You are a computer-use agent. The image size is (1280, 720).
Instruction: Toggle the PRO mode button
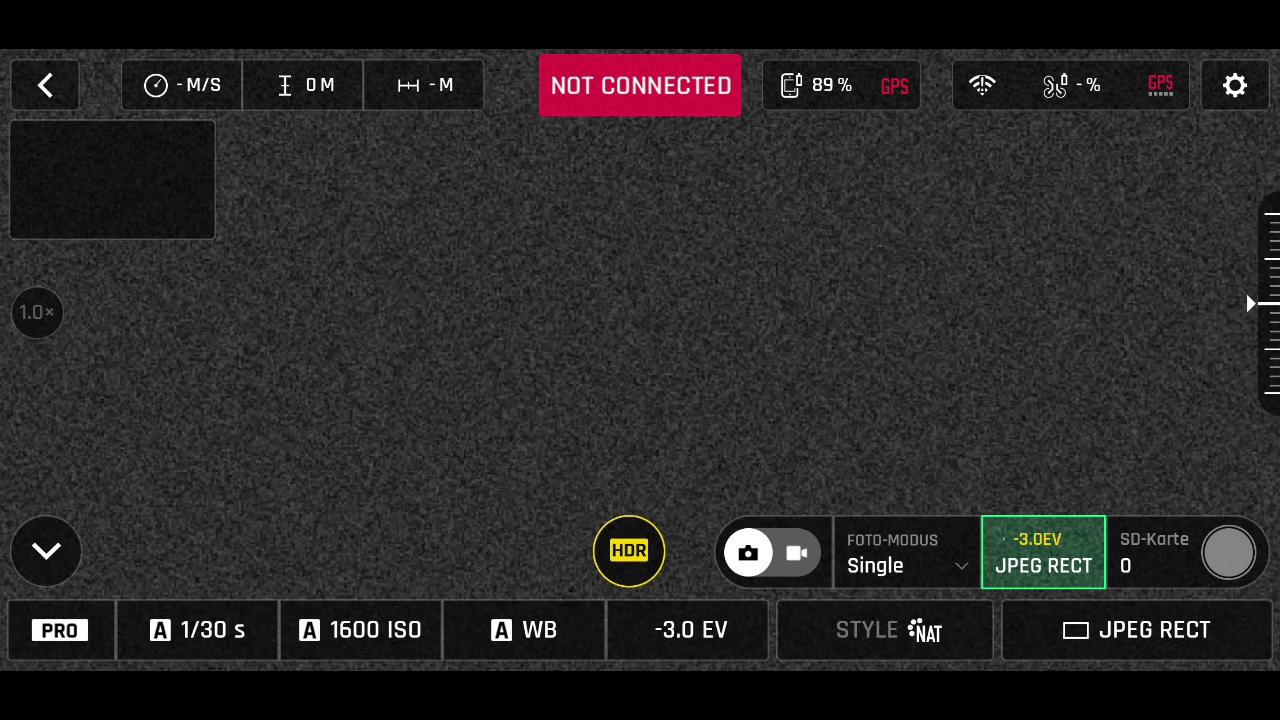coord(60,630)
